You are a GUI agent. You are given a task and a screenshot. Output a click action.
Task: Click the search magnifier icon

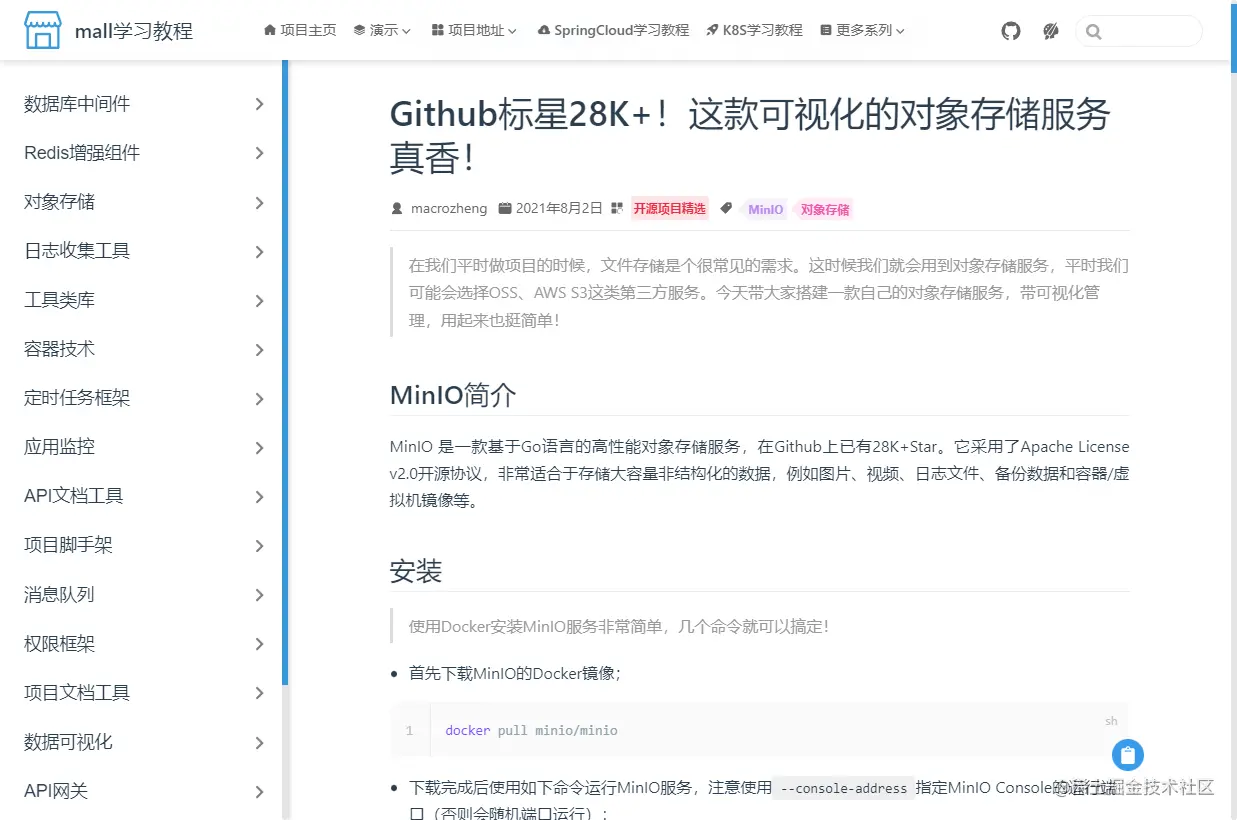point(1093,32)
